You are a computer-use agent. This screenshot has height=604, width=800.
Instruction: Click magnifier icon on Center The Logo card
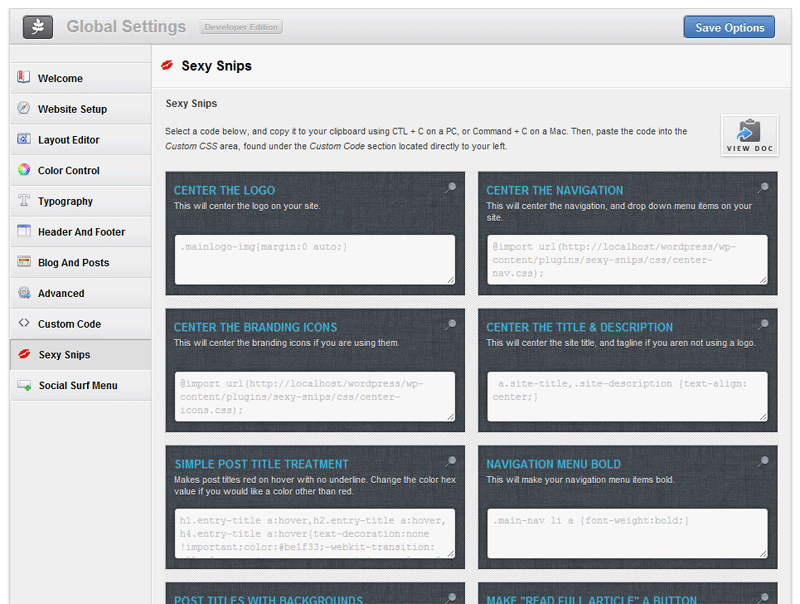pyautogui.click(x=451, y=188)
